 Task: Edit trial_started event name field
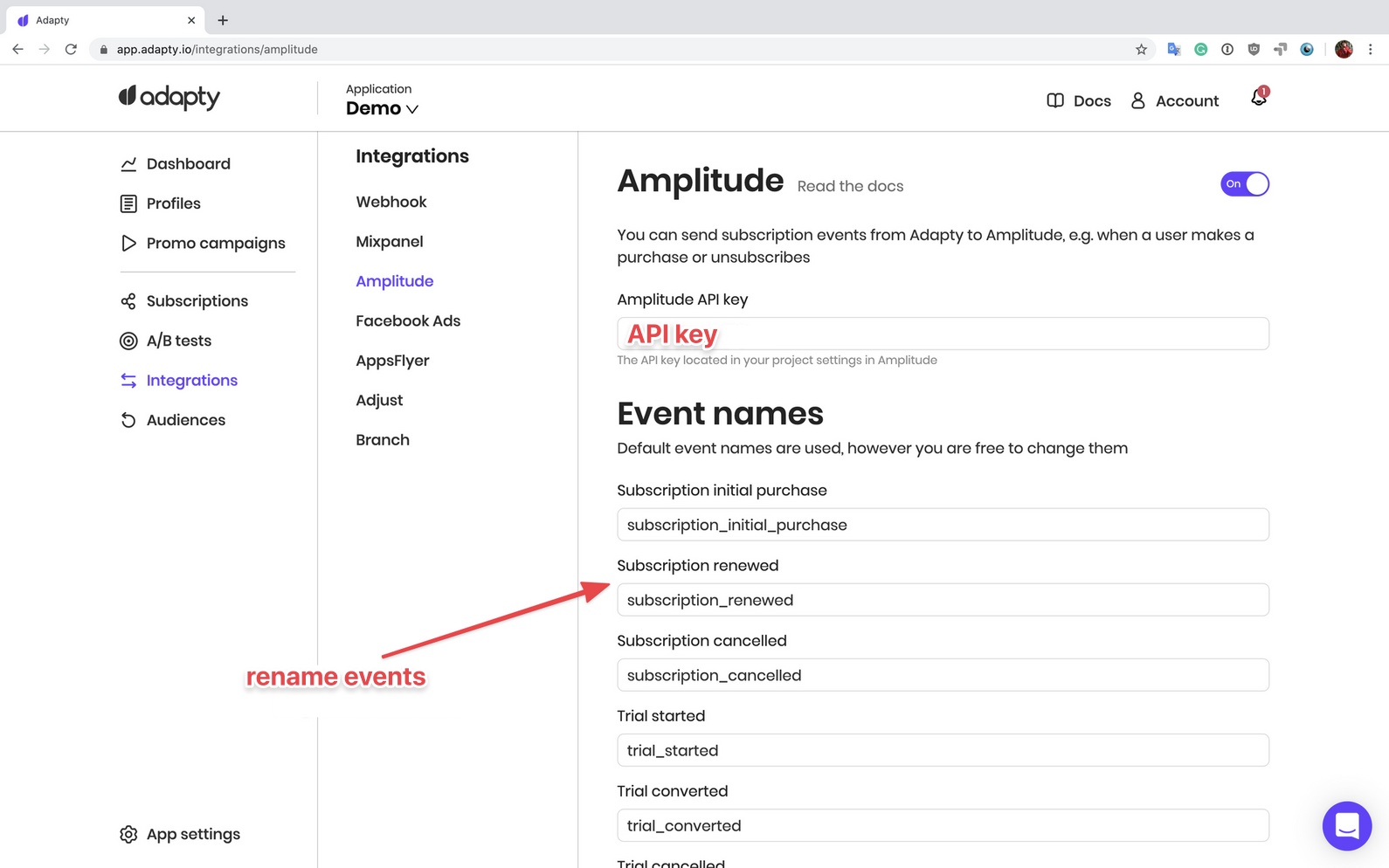pyautogui.click(x=943, y=750)
